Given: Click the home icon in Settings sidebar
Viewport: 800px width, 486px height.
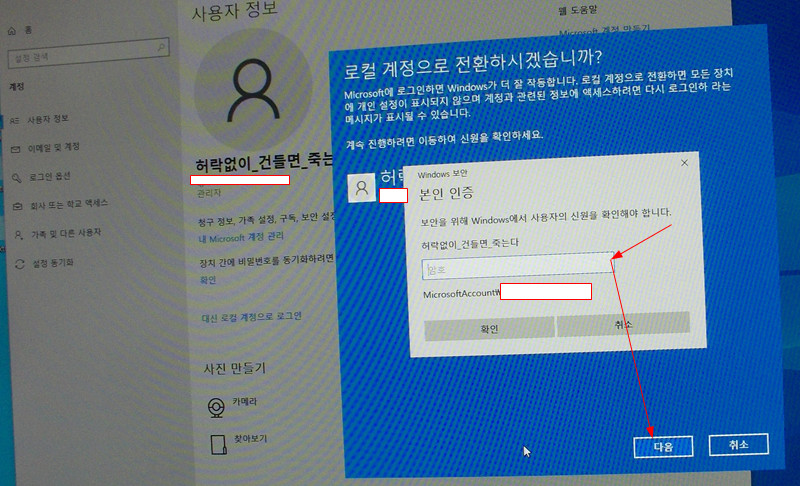Looking at the screenshot, I should point(12,31).
